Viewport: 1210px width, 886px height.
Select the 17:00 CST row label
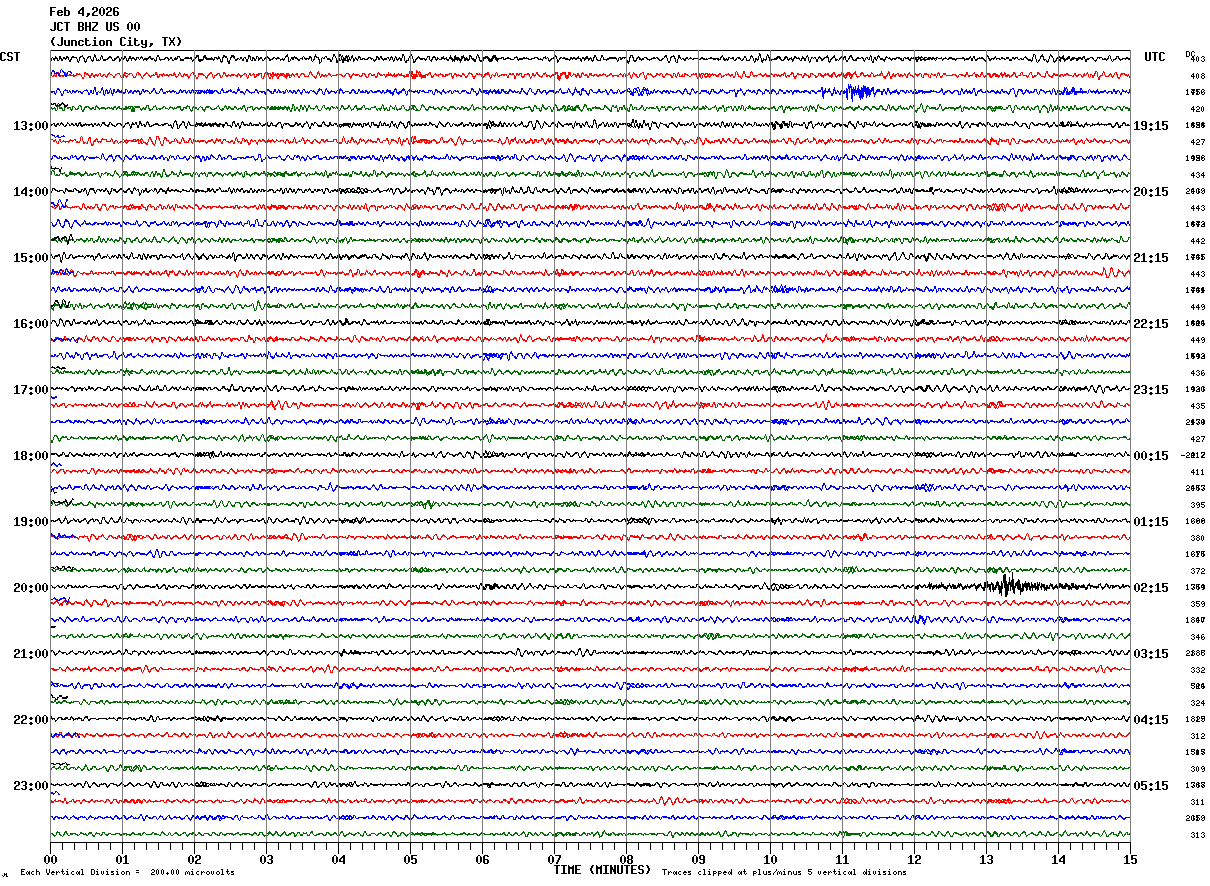(30, 390)
